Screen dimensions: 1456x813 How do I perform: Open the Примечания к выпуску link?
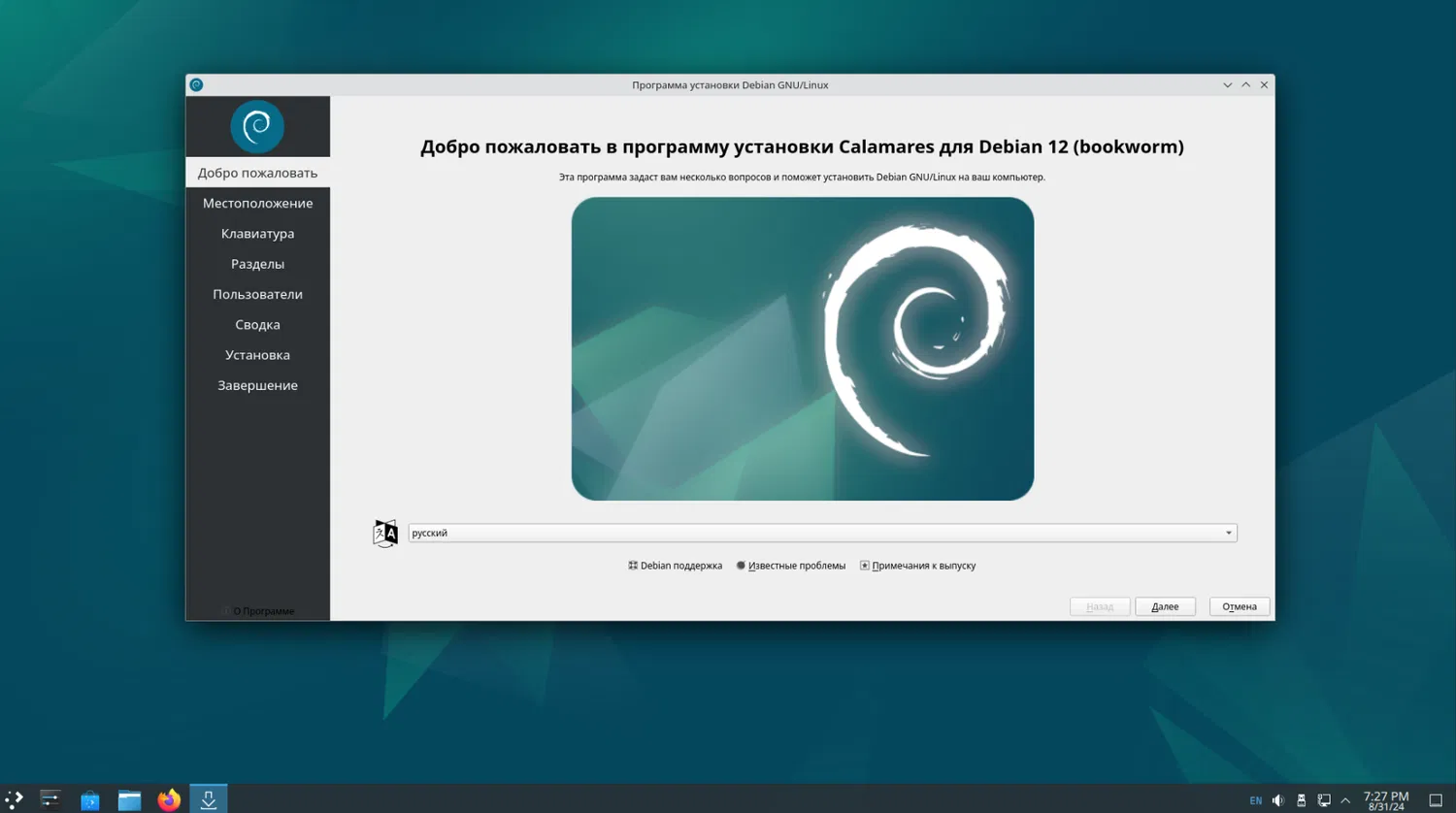tap(917, 566)
